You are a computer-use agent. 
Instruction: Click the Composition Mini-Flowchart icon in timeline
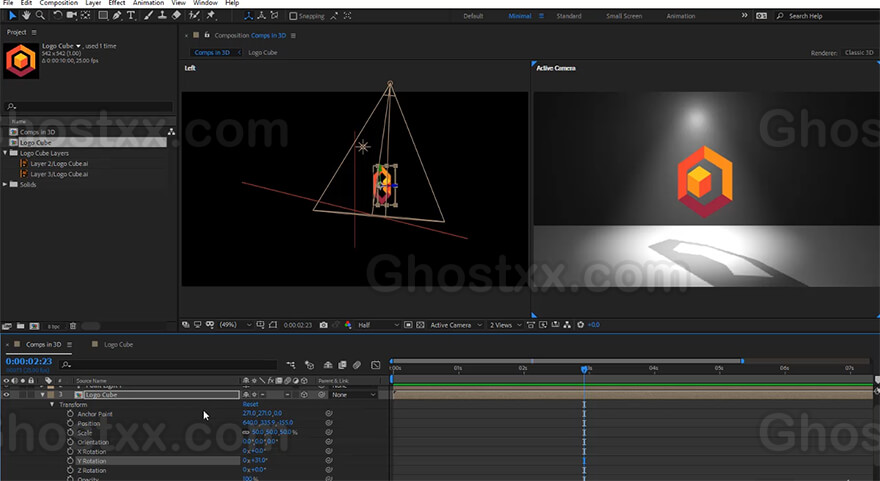point(291,365)
